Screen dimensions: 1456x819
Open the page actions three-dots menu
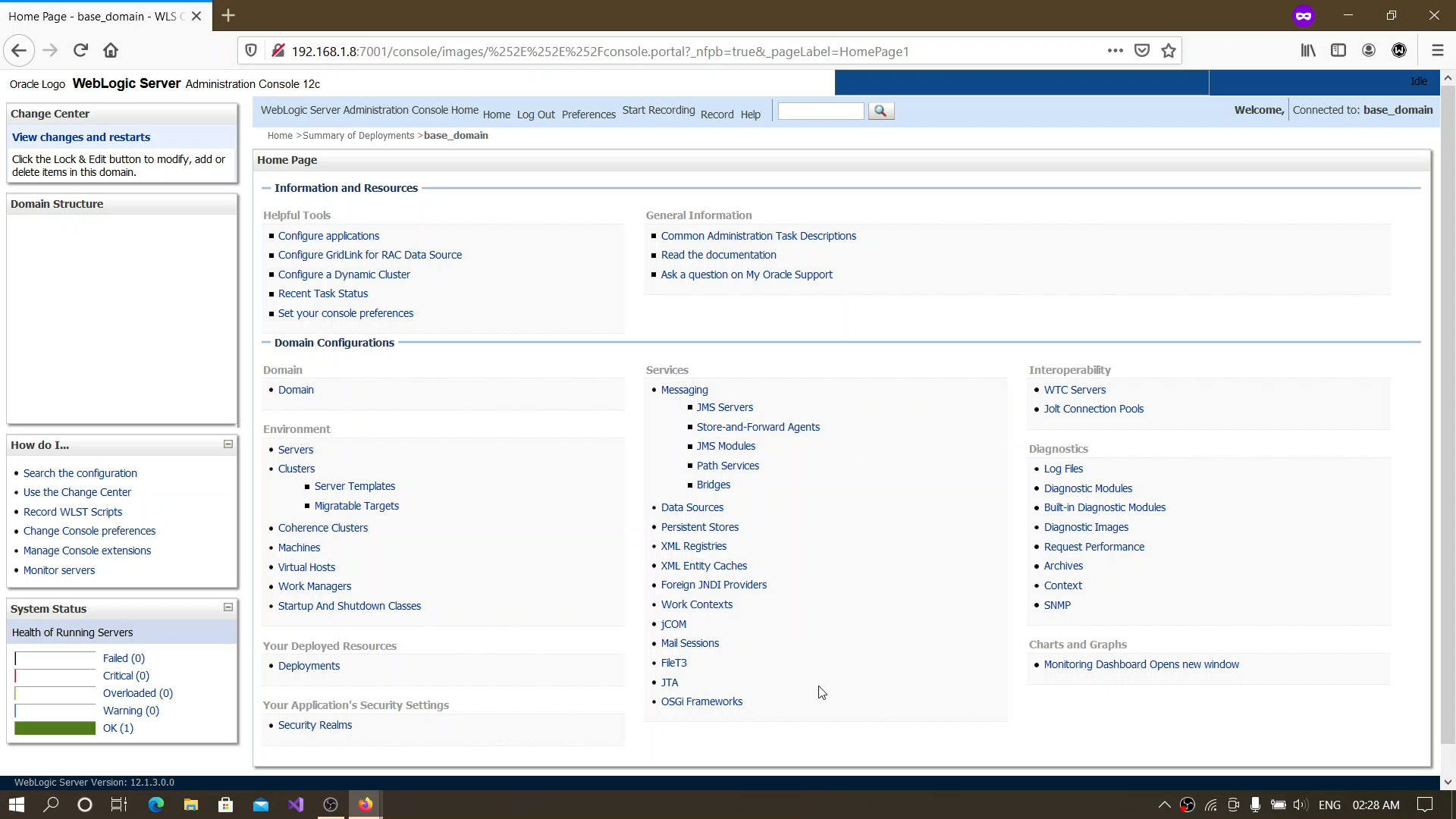click(1115, 51)
